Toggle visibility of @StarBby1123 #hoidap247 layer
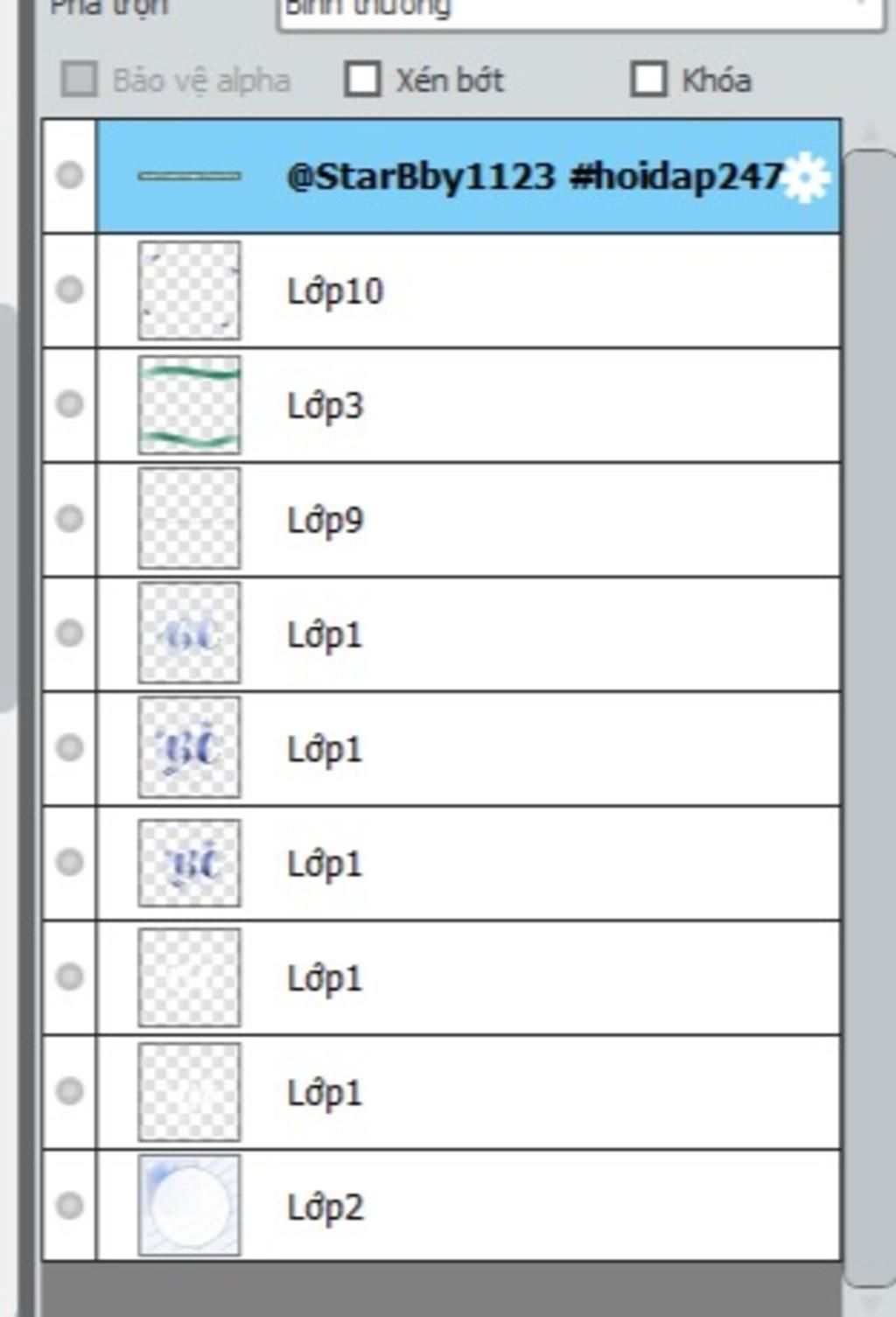Screen dimensions: 896x1317 (70, 175)
